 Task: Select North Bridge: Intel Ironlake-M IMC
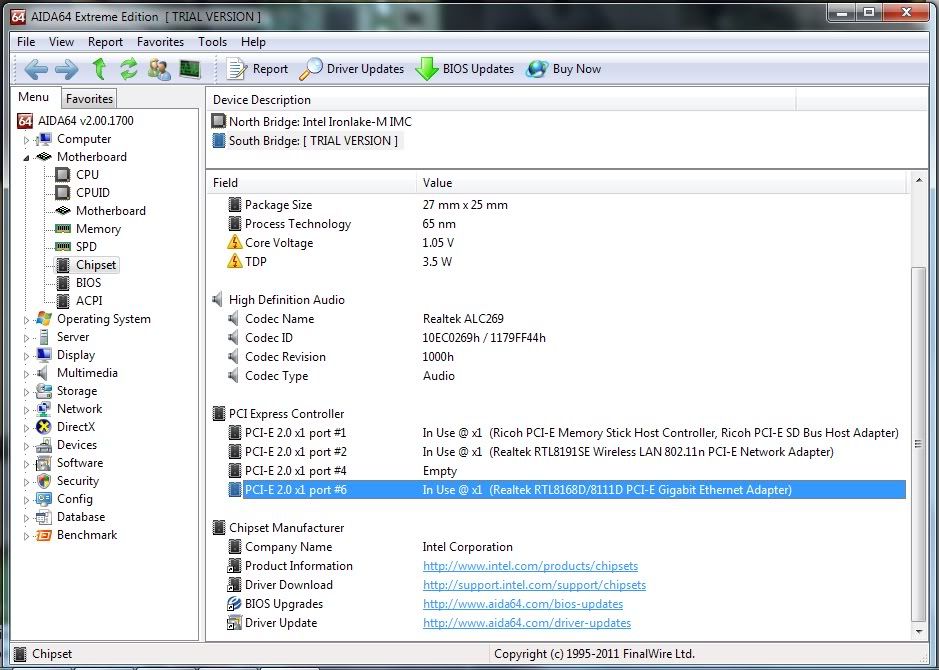tap(312, 122)
